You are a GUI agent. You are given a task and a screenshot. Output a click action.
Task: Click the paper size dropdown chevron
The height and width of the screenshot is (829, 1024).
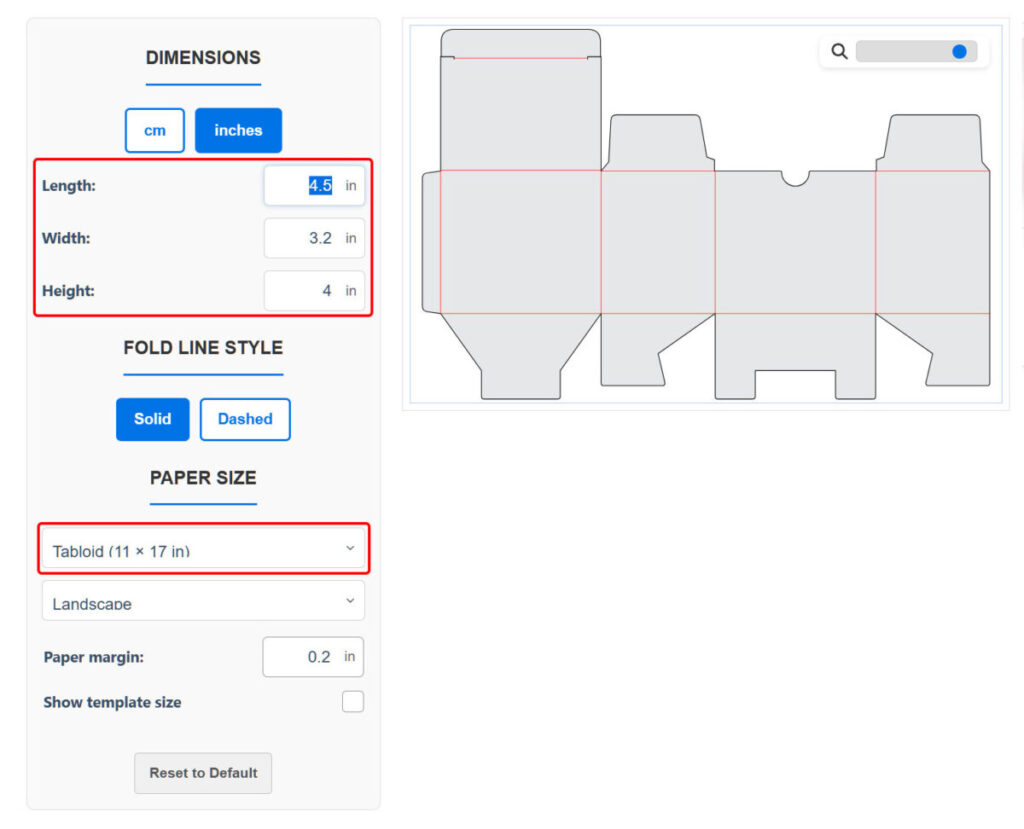coord(349,549)
